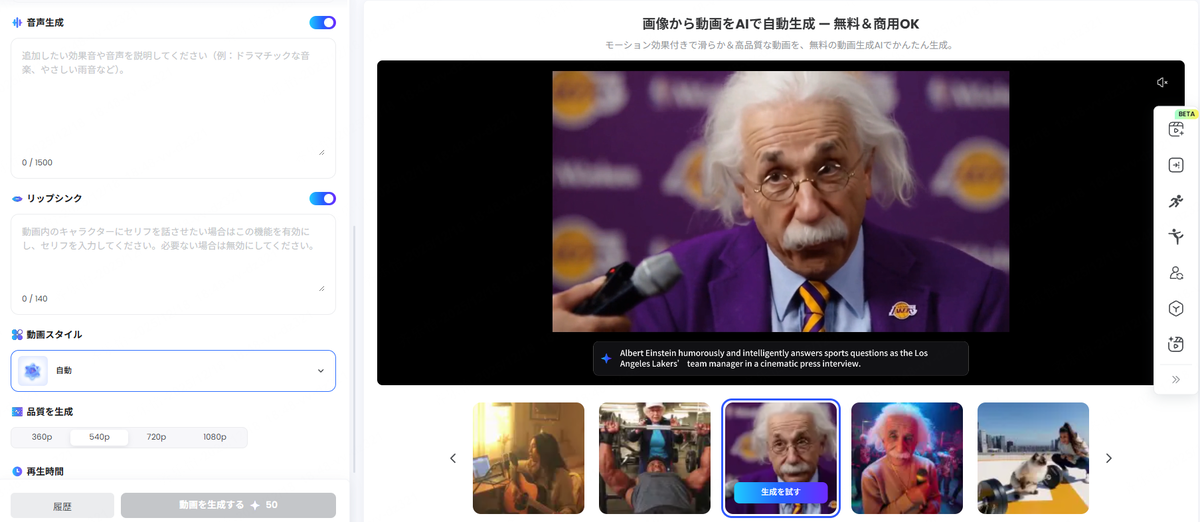Click the audio generation waveform icon
The width and height of the screenshot is (1200, 522).
(x=17, y=22)
